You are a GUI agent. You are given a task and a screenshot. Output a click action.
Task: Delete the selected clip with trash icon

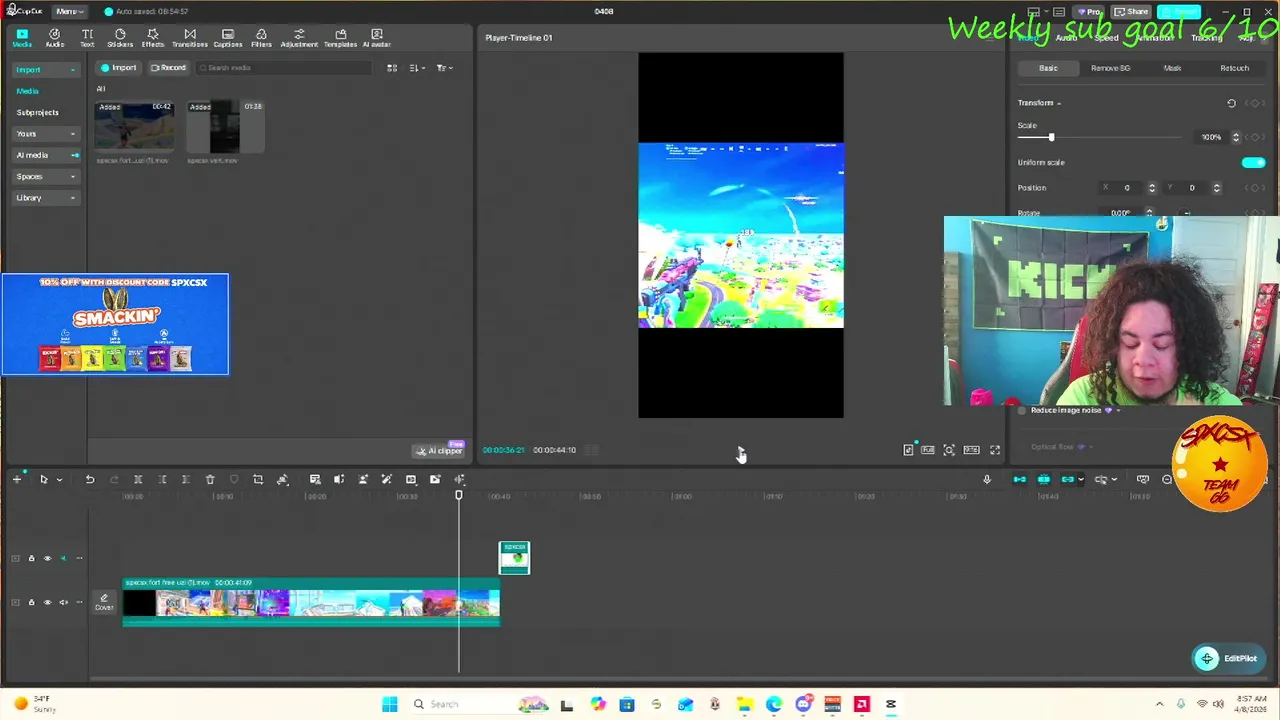tap(210, 480)
